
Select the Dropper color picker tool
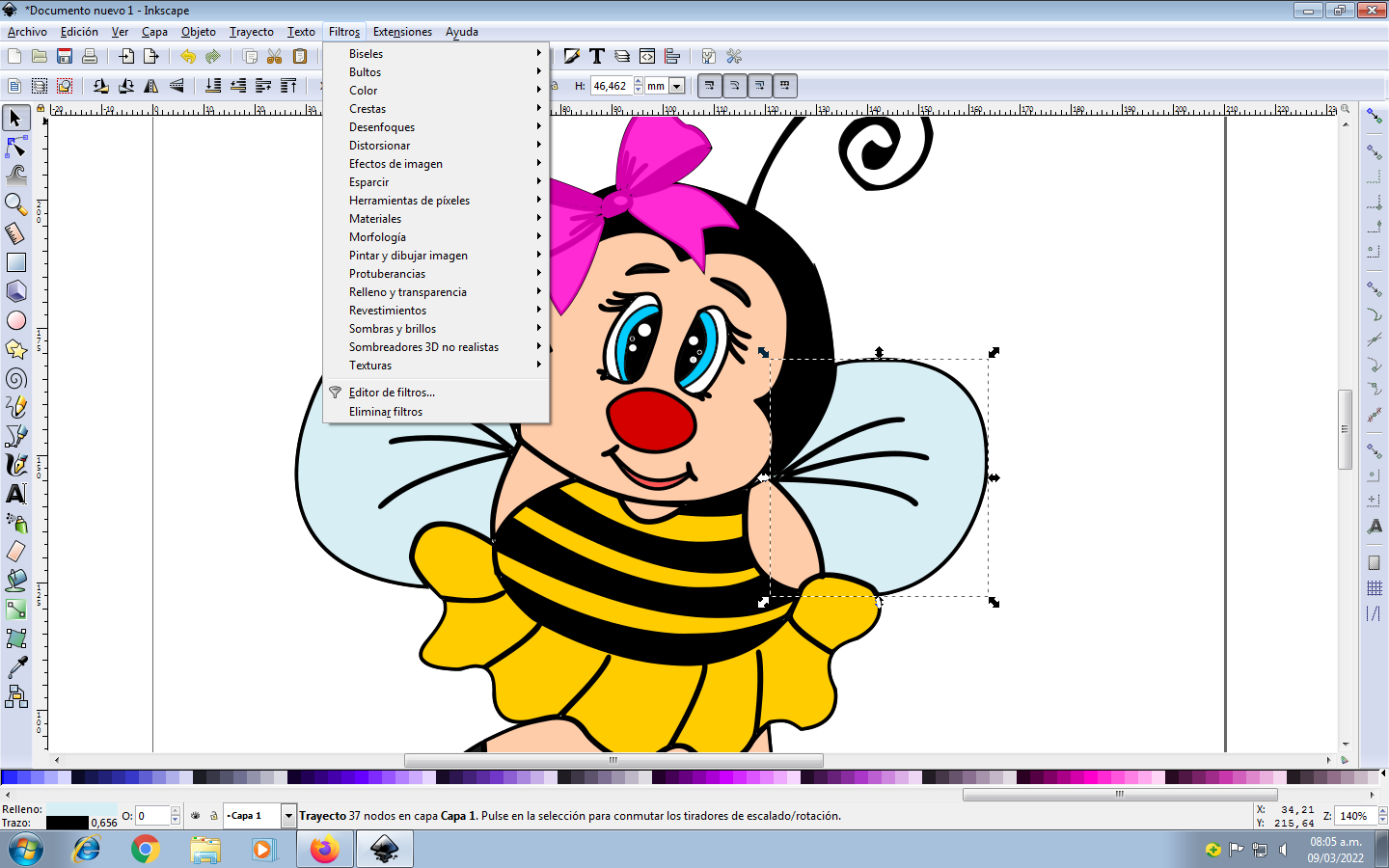pos(15,667)
